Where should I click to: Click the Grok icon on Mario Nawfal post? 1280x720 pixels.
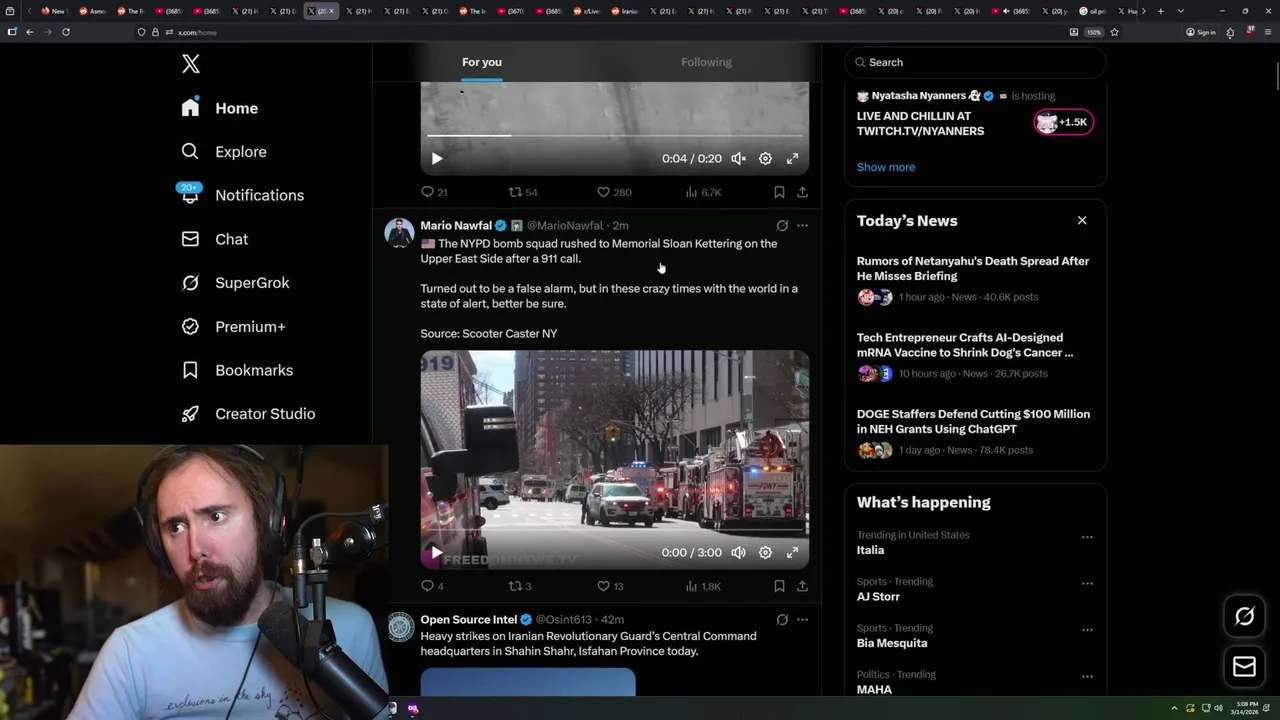pyautogui.click(x=782, y=226)
